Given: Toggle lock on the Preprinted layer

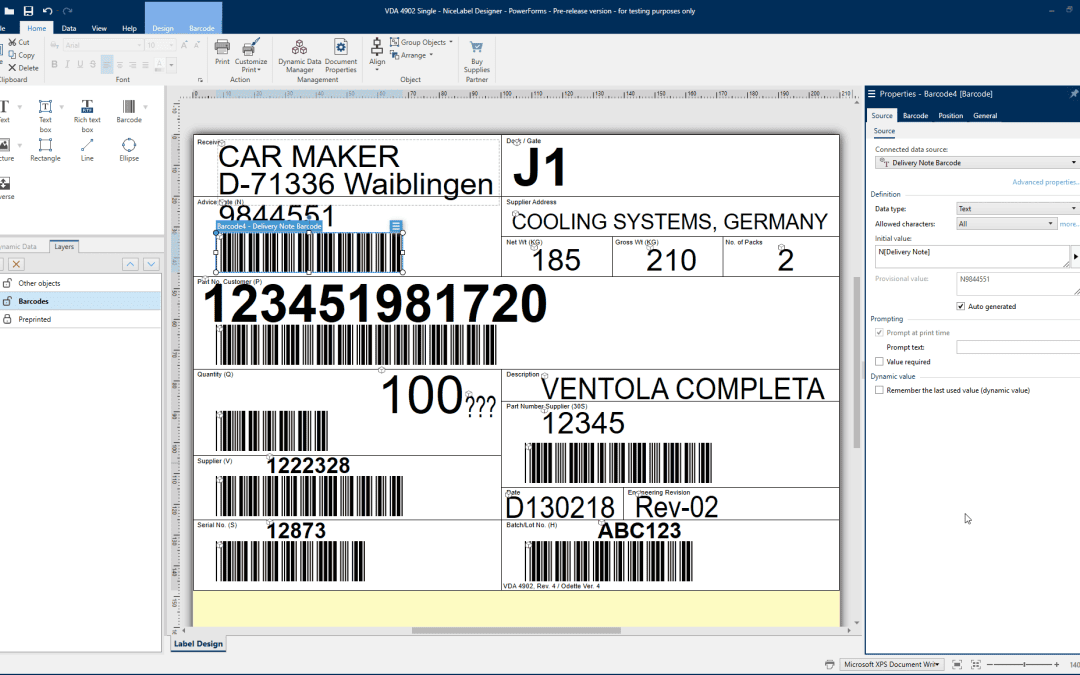Looking at the screenshot, I should coord(8,319).
